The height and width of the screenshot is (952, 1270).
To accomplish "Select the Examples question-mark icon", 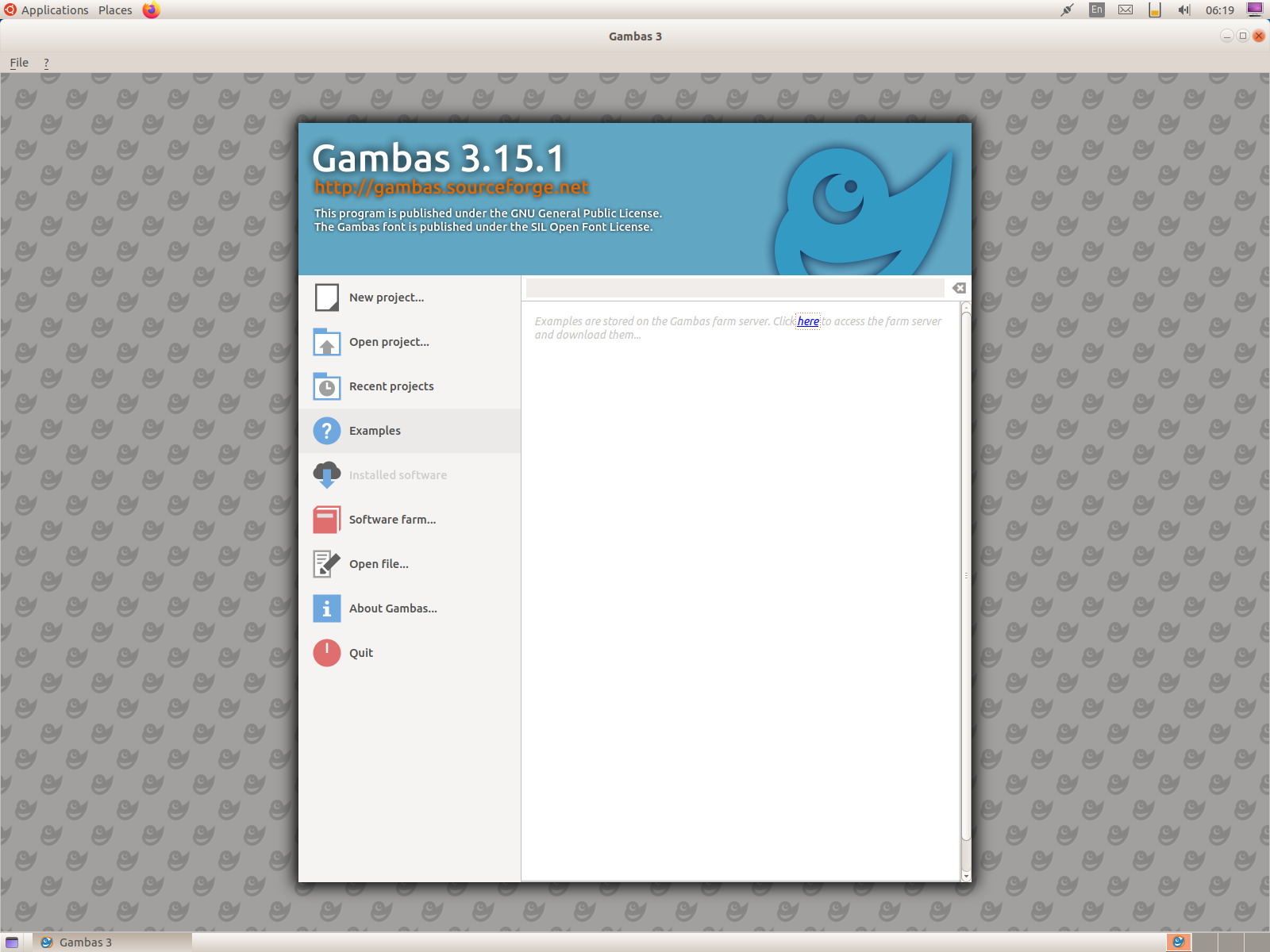I will (326, 430).
